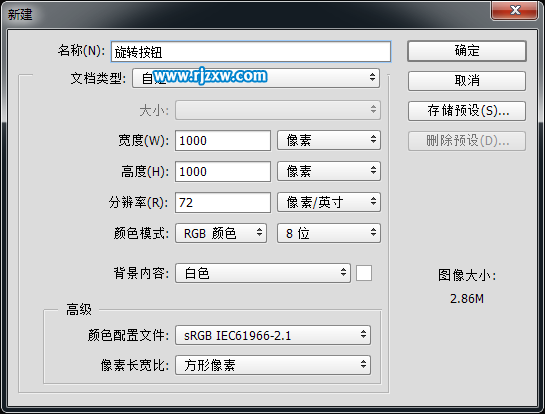Open the 颜色配置文件 sRGB profile dropdown

[273, 335]
